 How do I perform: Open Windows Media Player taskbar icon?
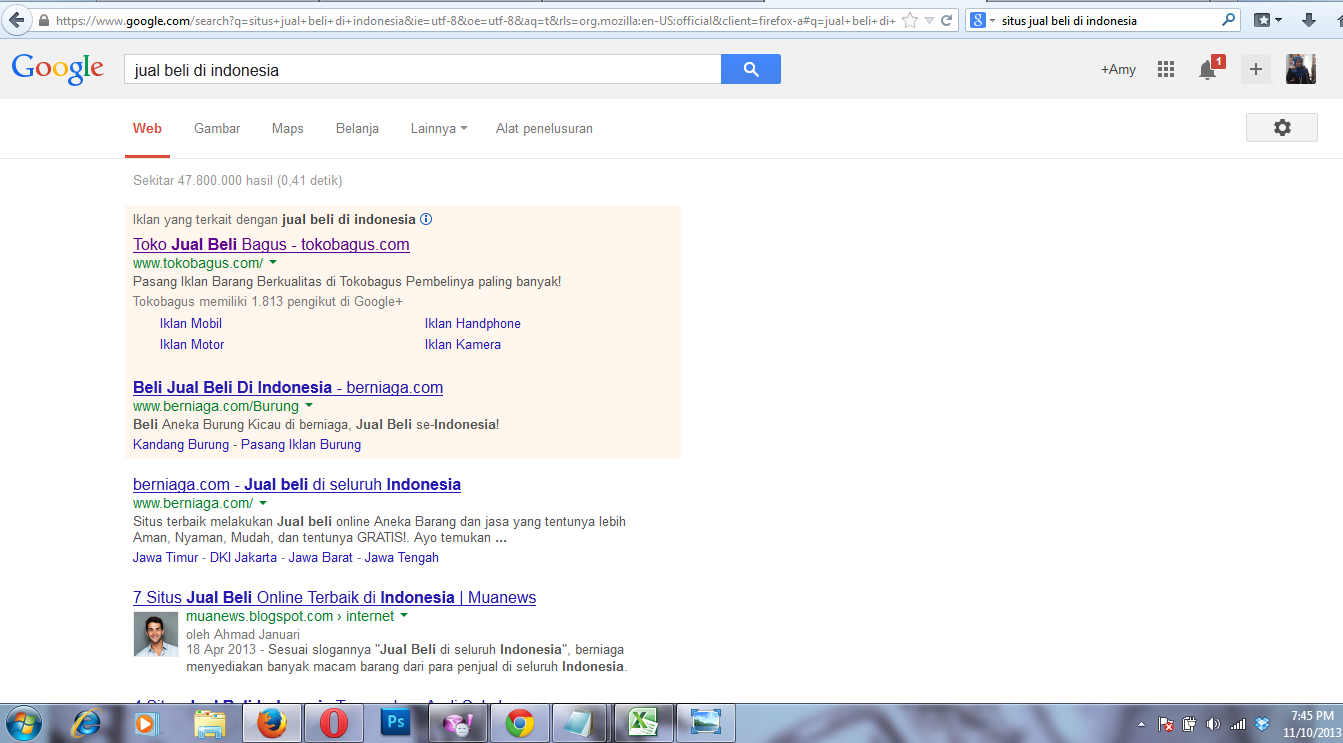pyautogui.click(x=146, y=722)
